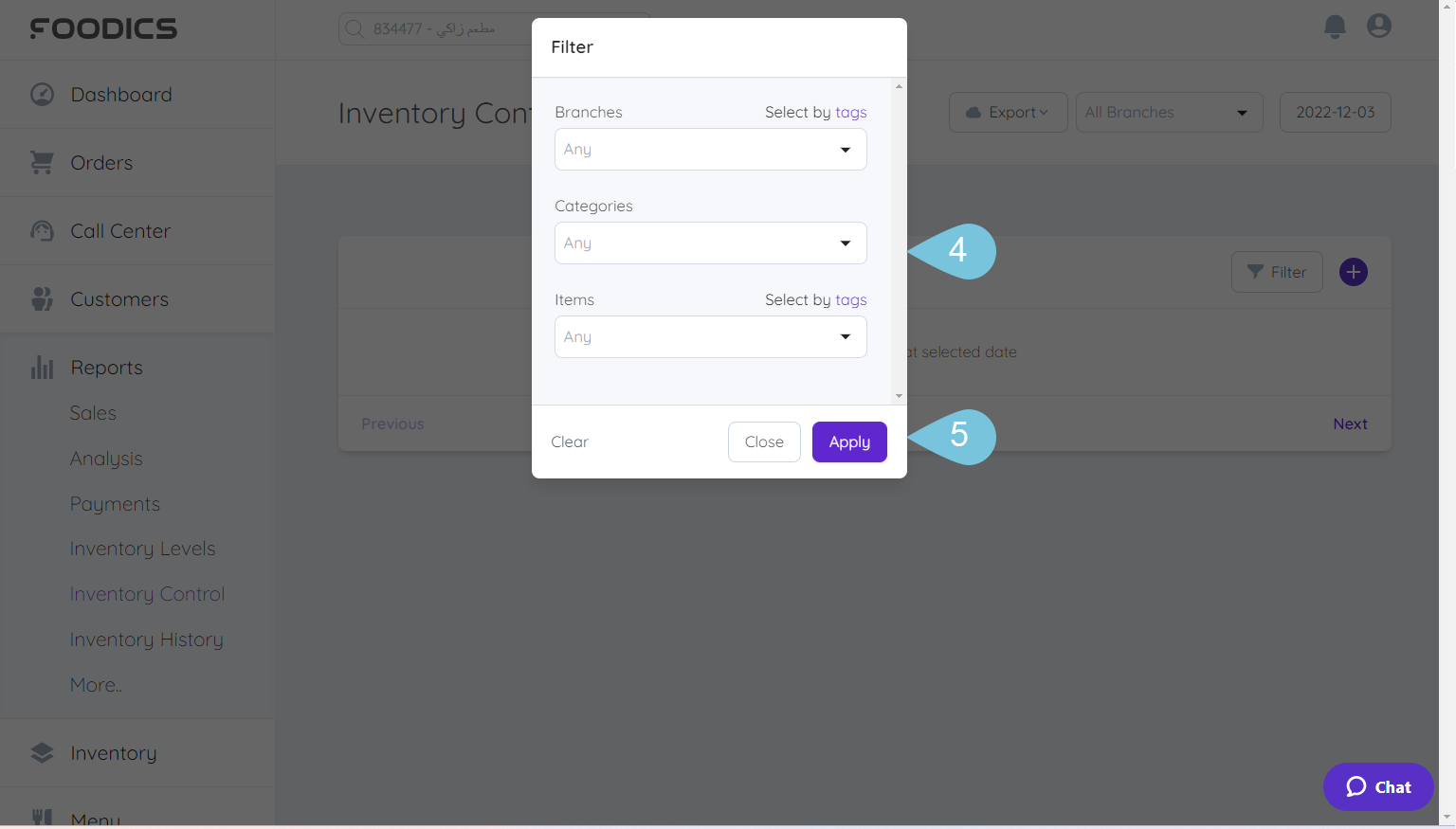Open the Customers section
The image size is (1456, 829).
pyautogui.click(x=118, y=298)
